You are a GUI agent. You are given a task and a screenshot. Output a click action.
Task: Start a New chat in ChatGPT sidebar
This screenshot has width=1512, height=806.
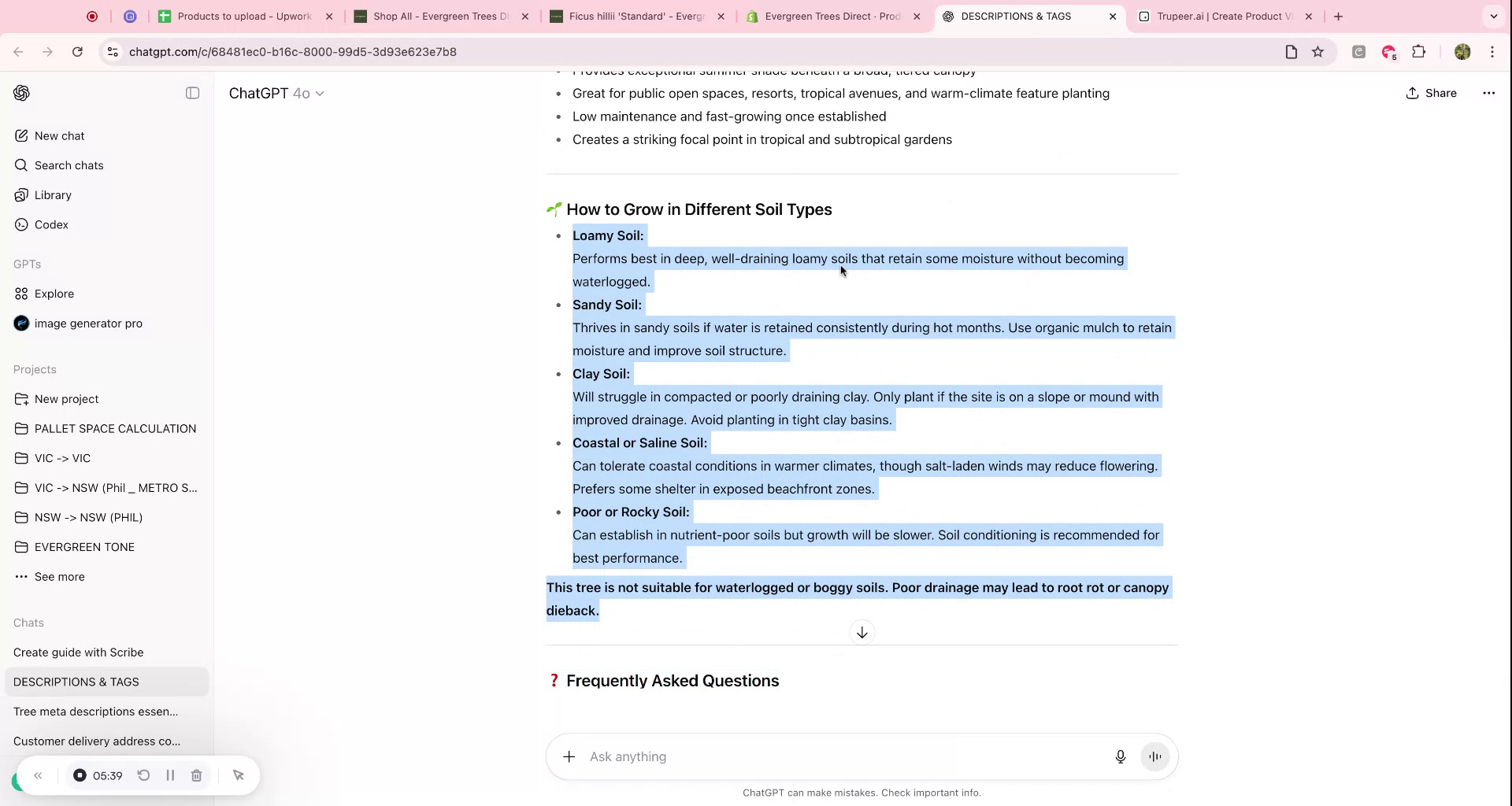coord(59,135)
